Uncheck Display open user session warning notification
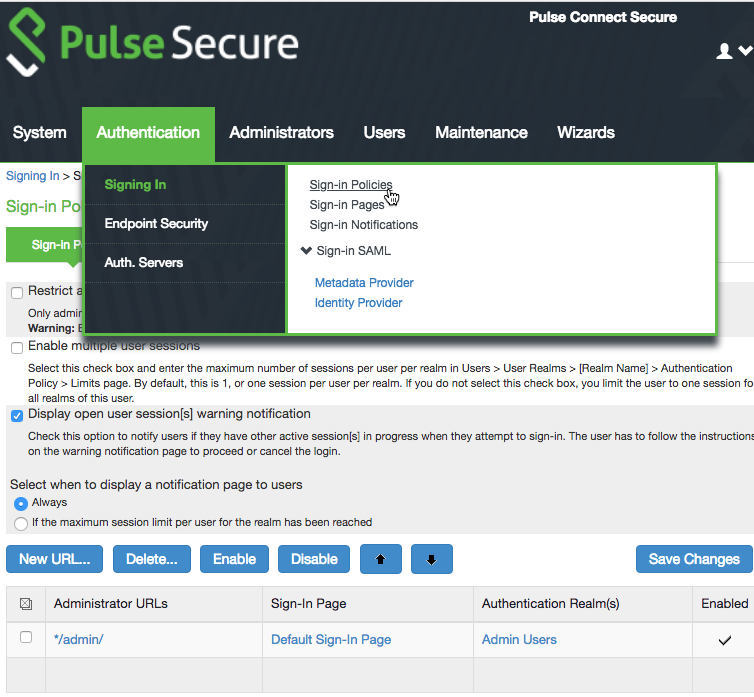The image size is (754, 697). tap(17, 415)
